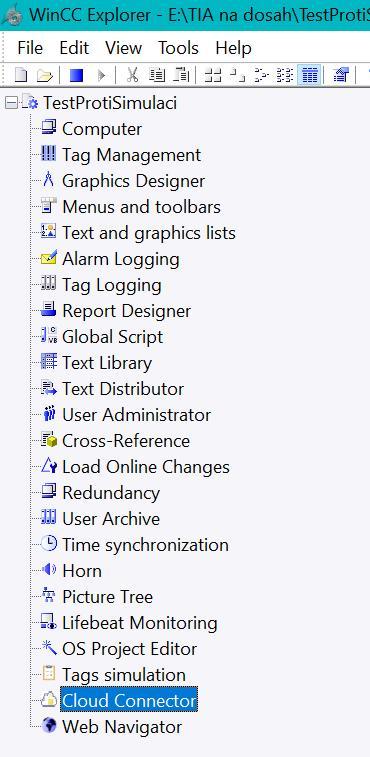
Task: Click the Global Script icon
Action: click(49, 337)
